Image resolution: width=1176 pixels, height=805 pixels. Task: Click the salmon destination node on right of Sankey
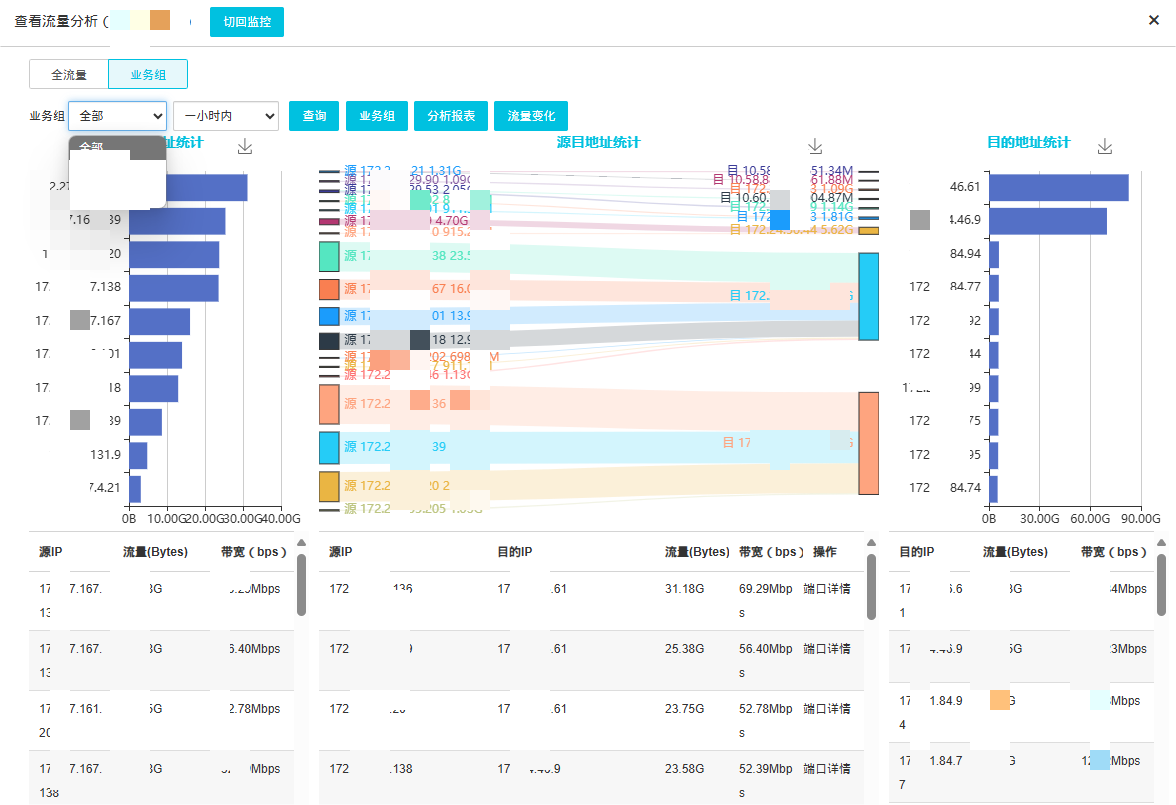click(868, 443)
